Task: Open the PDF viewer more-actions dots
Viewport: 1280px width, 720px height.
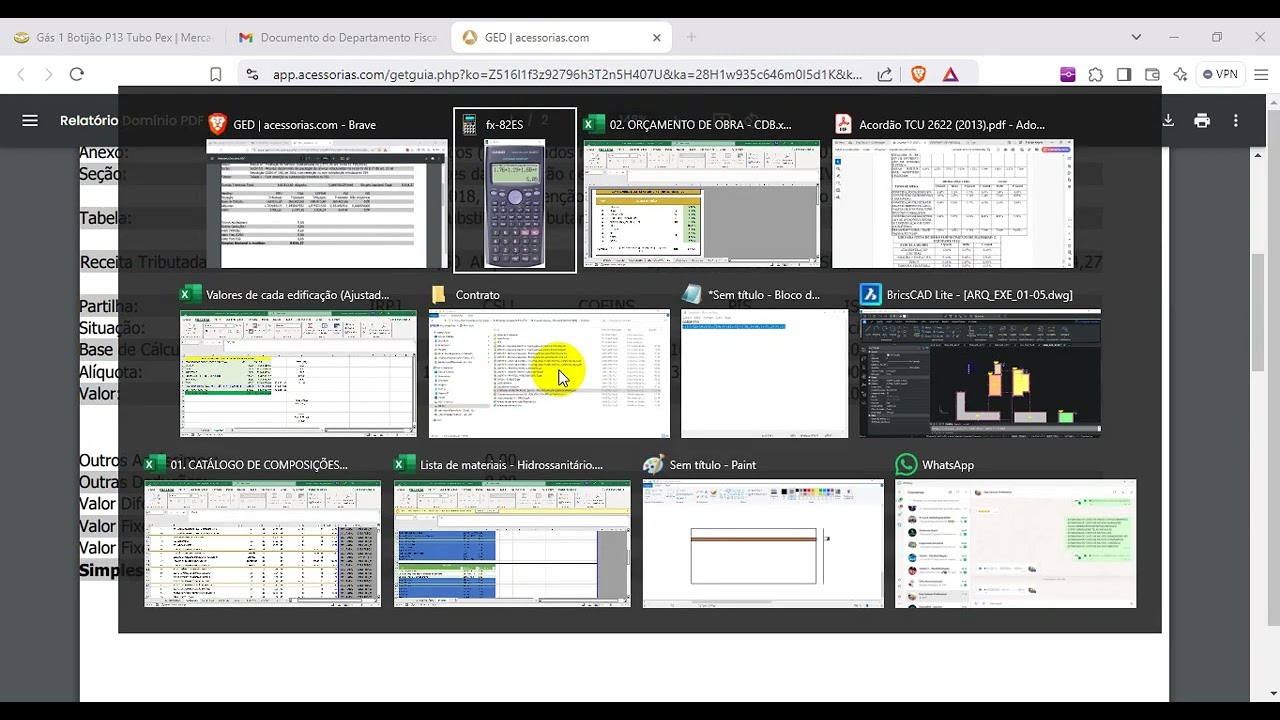Action: coord(1236,120)
